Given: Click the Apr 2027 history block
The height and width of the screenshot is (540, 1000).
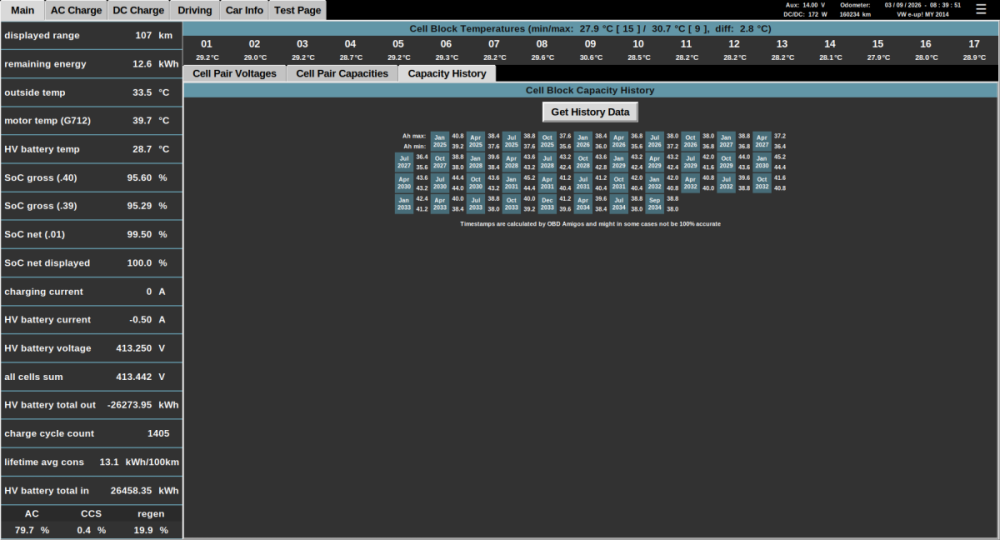Looking at the screenshot, I should tap(761, 141).
